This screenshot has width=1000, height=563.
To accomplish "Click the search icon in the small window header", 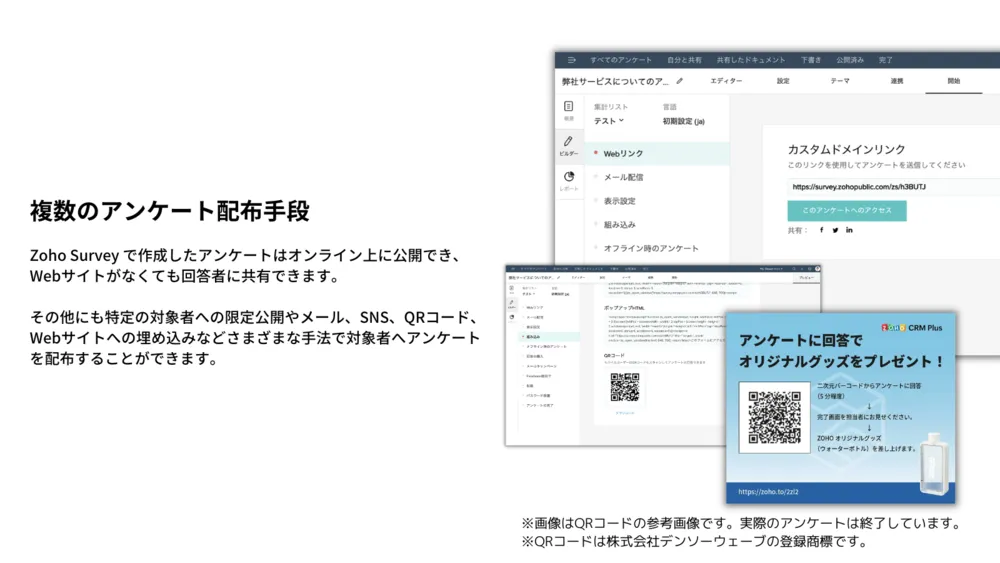I will [x=794, y=269].
